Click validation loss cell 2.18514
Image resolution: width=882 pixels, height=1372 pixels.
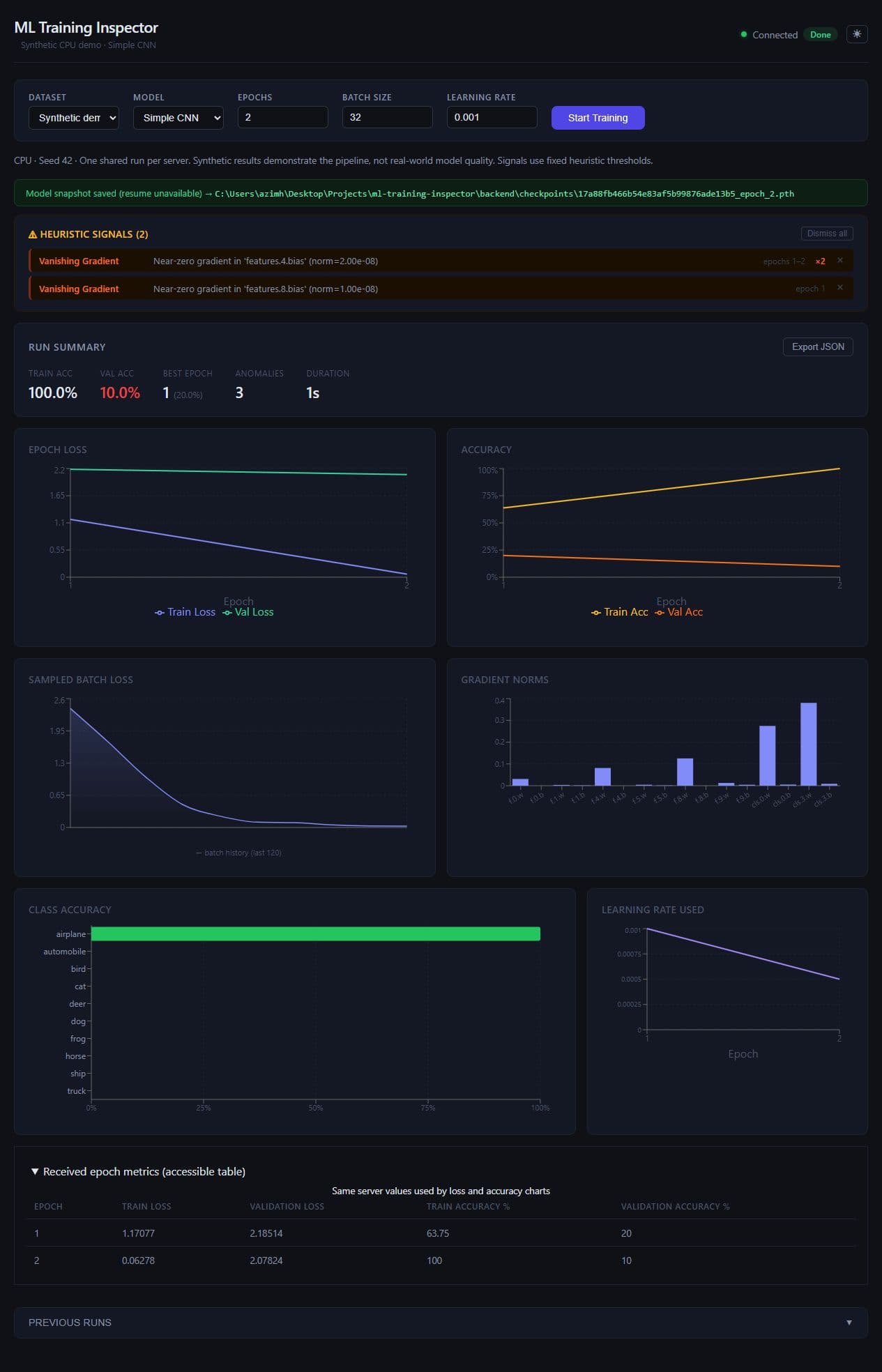(266, 1233)
